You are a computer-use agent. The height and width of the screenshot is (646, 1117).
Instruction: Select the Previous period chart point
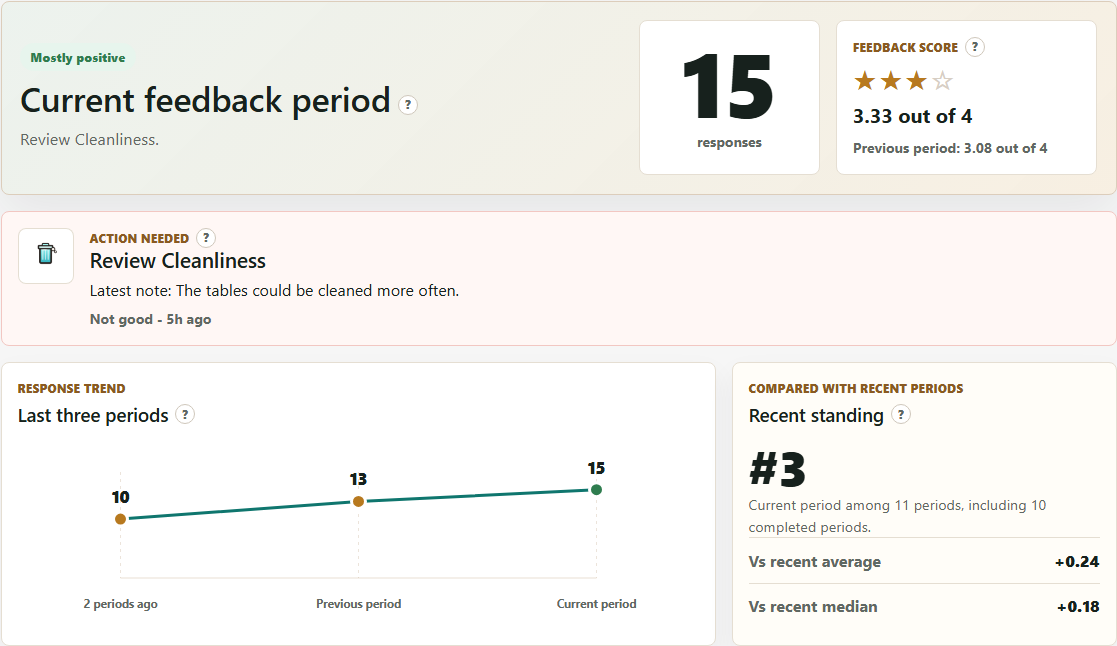tap(358, 501)
